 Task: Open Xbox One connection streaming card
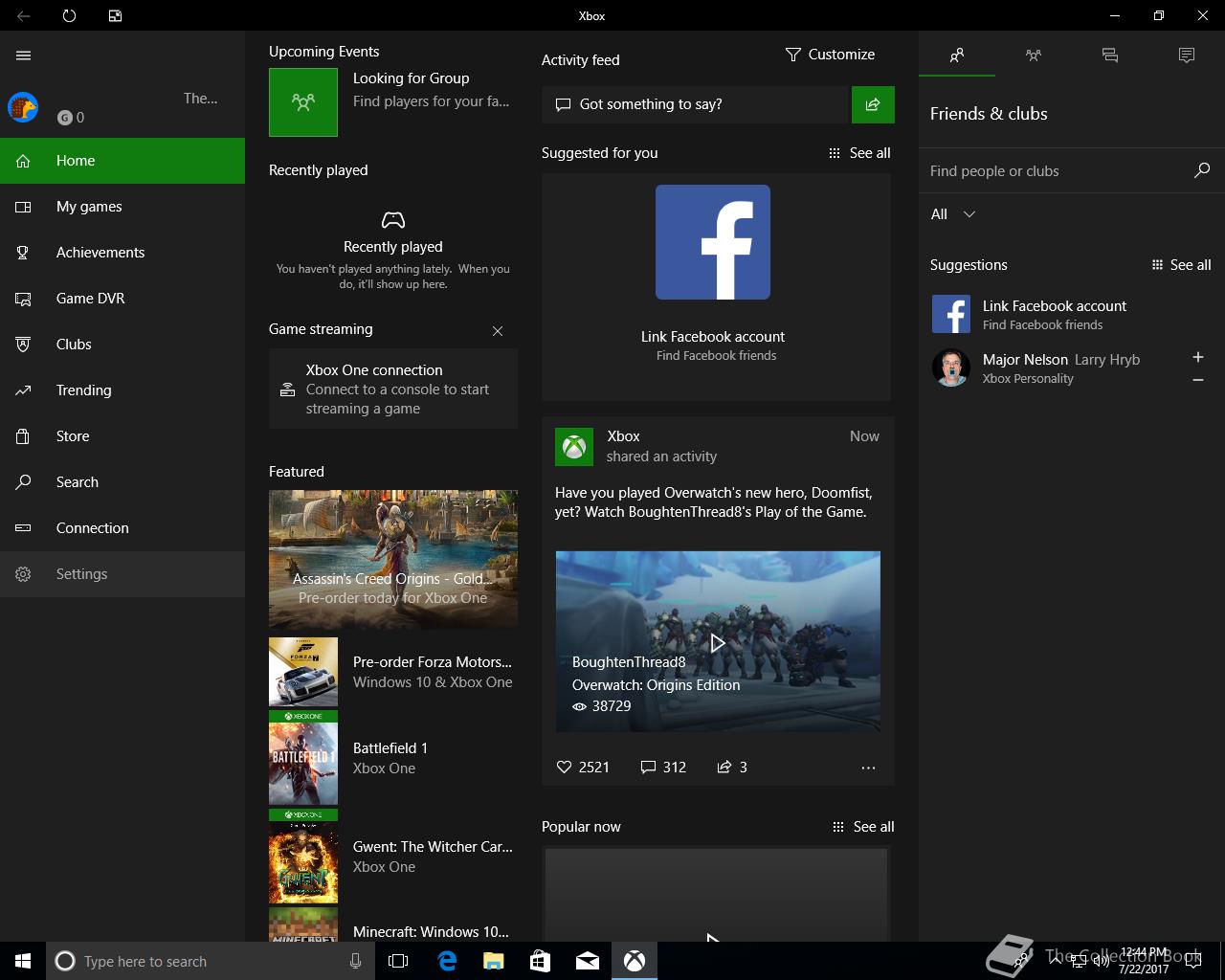point(393,389)
